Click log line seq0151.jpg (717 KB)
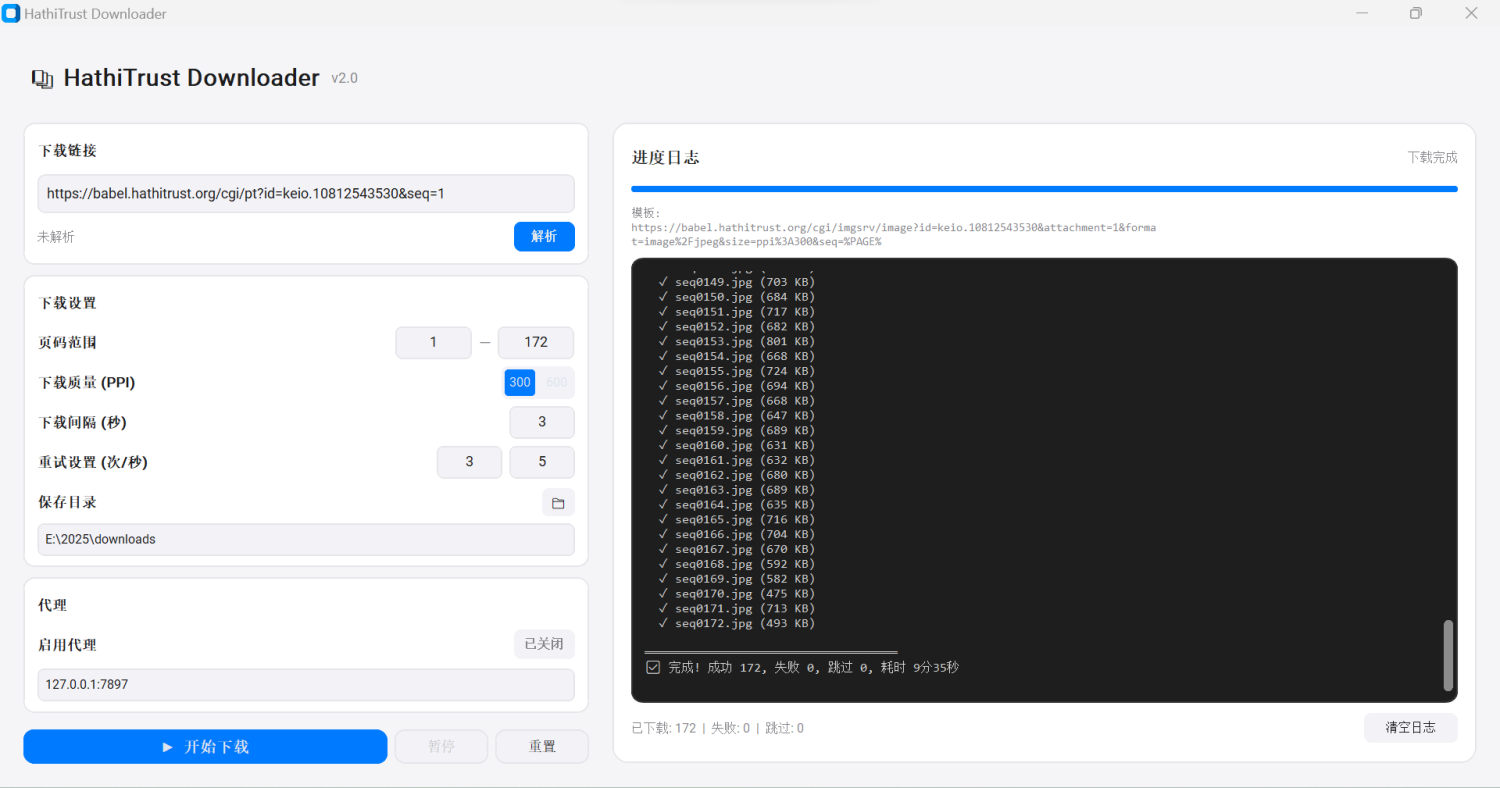The image size is (1500, 788). [x=737, y=312]
